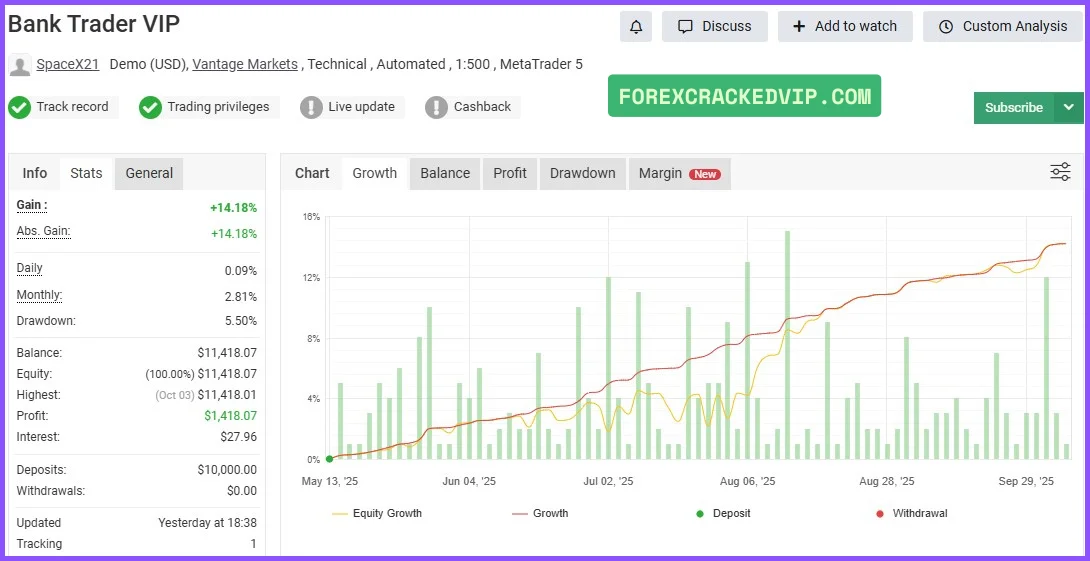Click the Add to watch button

tap(845, 27)
